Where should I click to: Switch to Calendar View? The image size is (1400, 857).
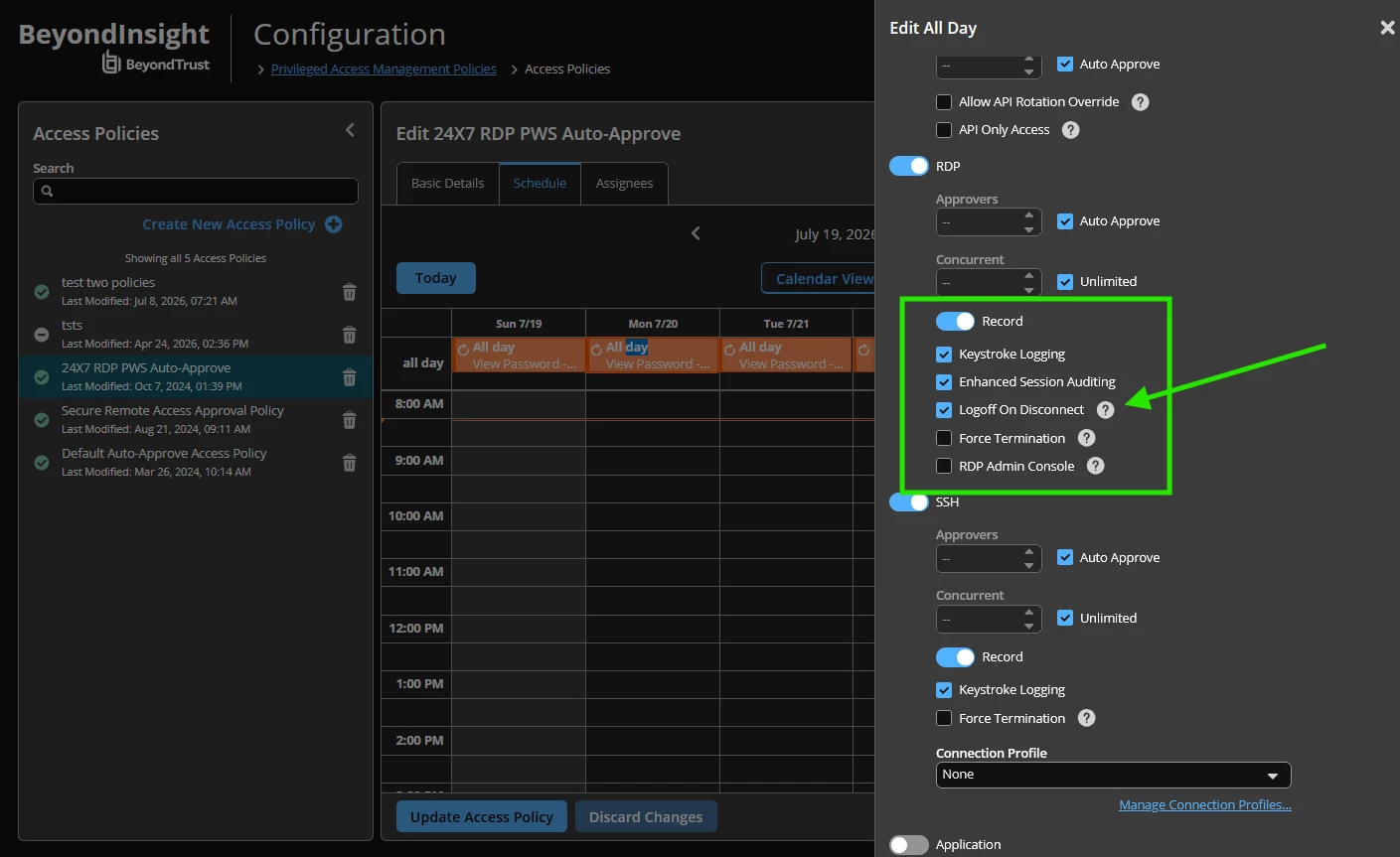click(819, 278)
